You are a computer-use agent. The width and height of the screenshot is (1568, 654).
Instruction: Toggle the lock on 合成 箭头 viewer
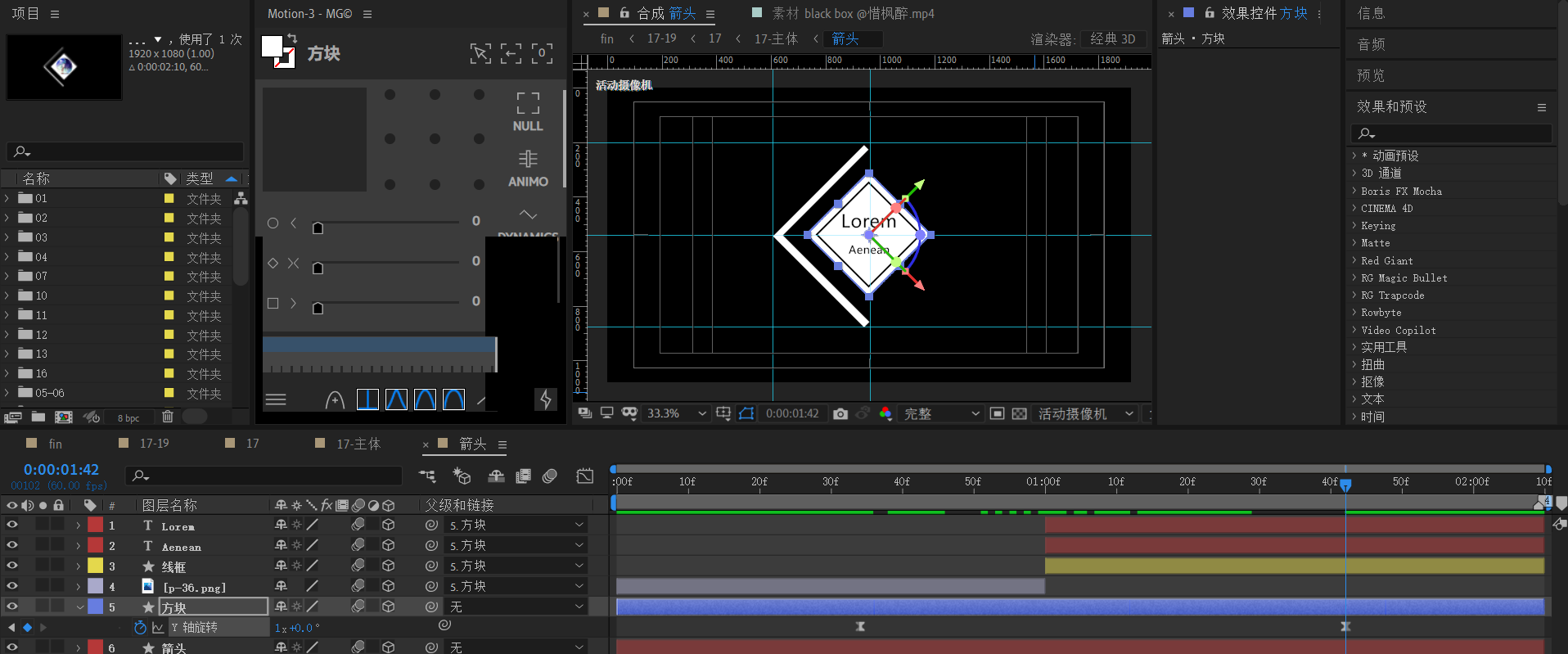[624, 13]
